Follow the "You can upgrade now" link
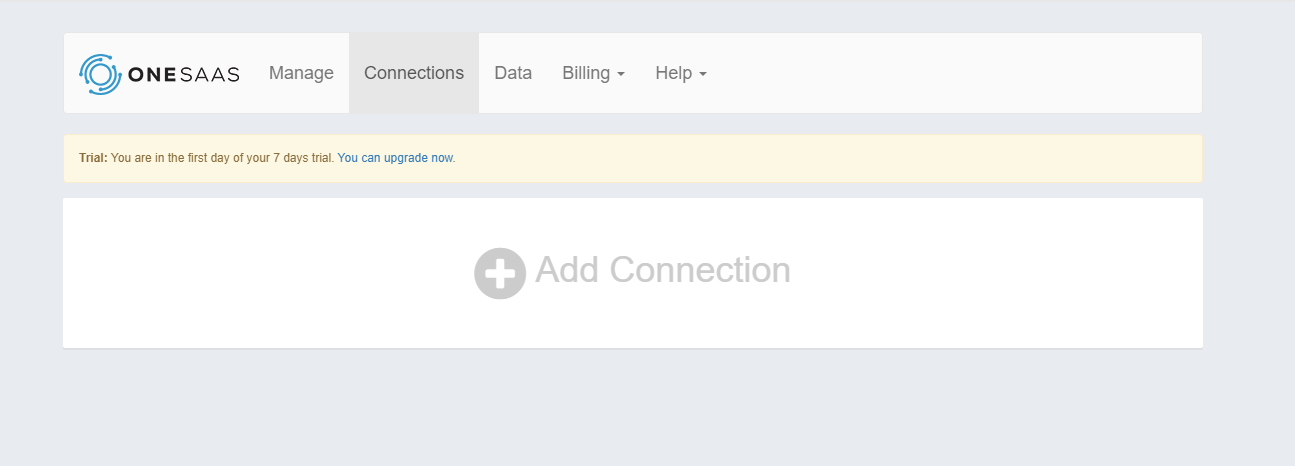This screenshot has width=1295, height=466. [395, 158]
